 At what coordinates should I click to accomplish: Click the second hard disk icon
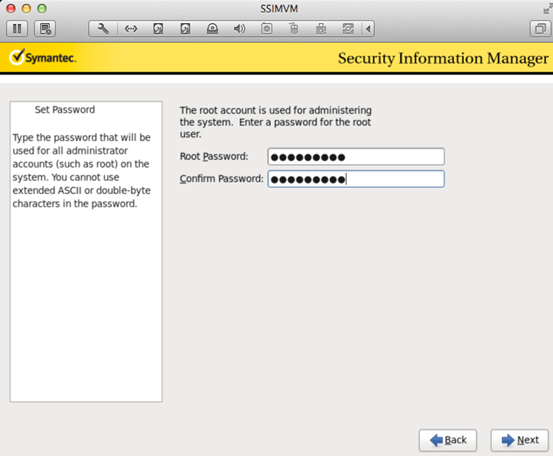coord(185,29)
